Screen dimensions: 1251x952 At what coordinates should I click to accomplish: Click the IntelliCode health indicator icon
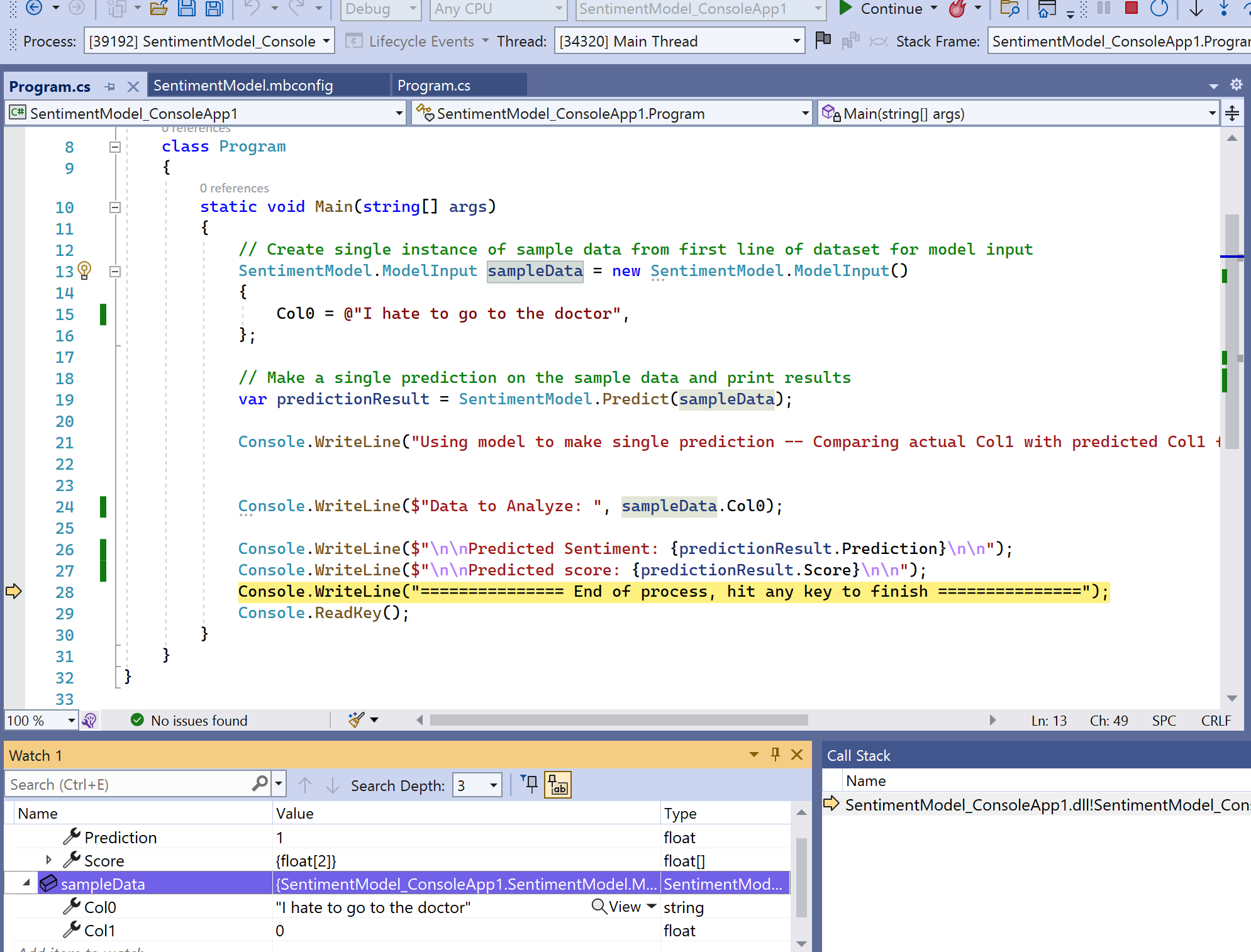tap(89, 720)
